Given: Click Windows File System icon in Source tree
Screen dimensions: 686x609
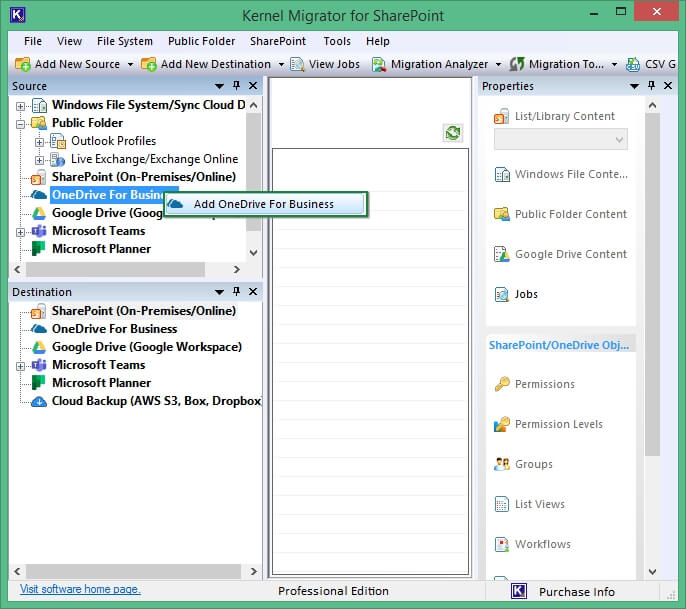Looking at the screenshot, I should (x=39, y=105).
